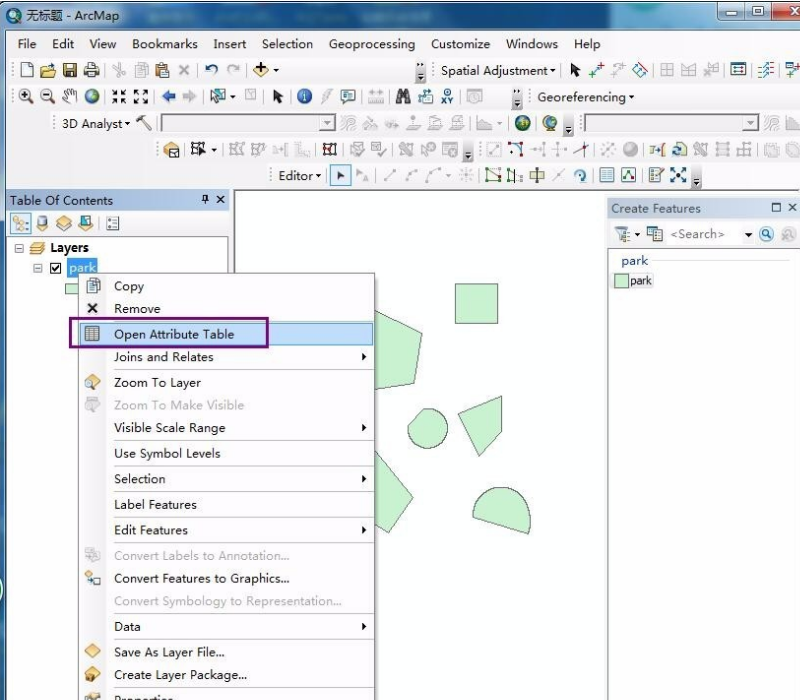Click the List By Selection icon
The image size is (800, 700).
coord(86,223)
